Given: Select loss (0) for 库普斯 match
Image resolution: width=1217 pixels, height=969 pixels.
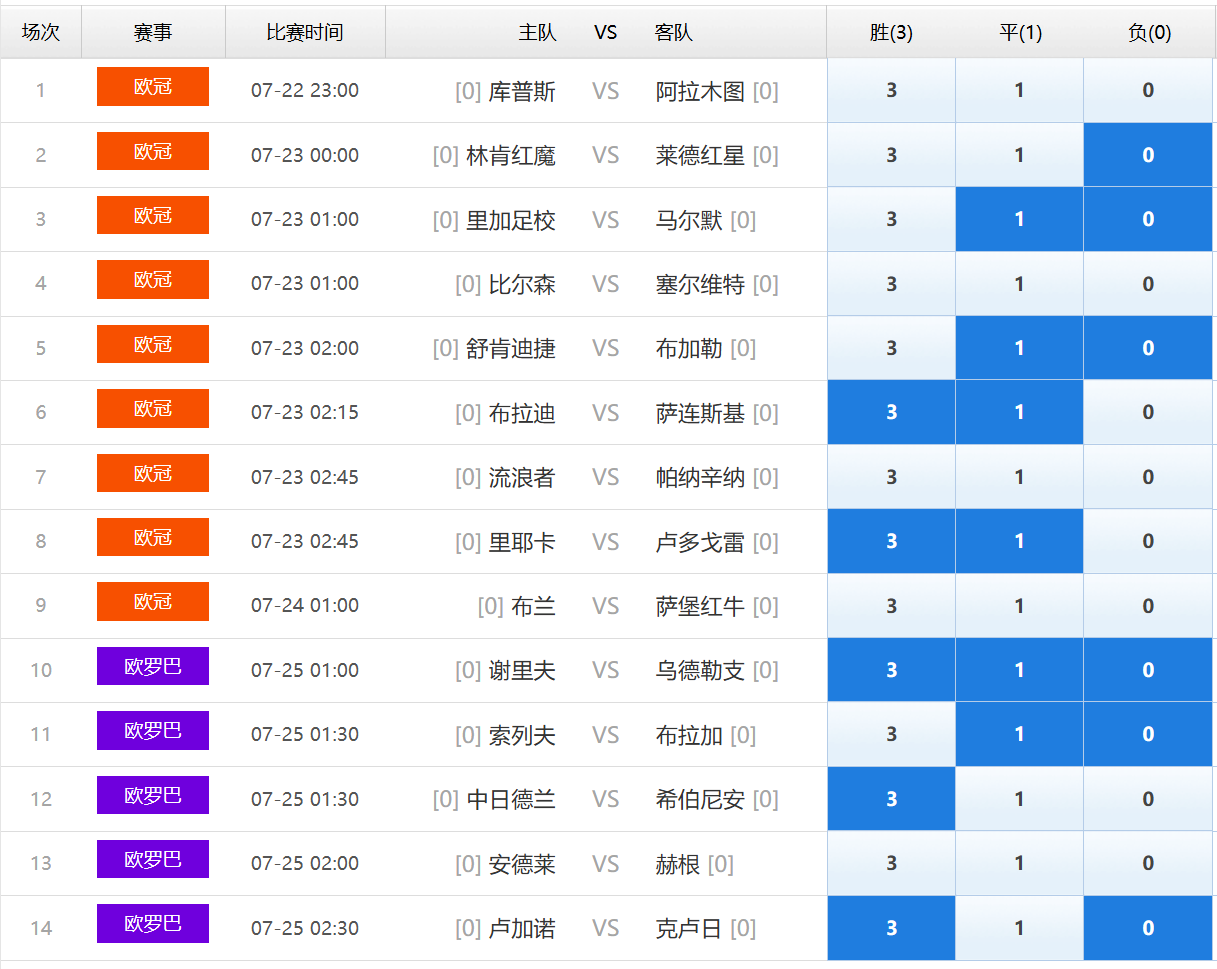Looking at the screenshot, I should [1148, 90].
